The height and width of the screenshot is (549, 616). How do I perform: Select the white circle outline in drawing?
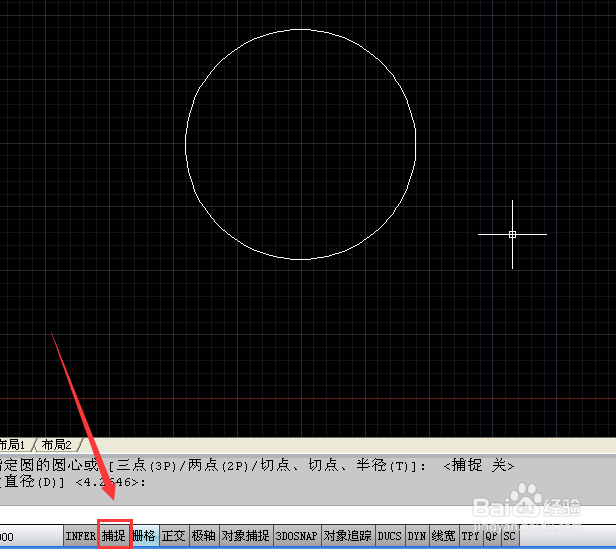301,29
